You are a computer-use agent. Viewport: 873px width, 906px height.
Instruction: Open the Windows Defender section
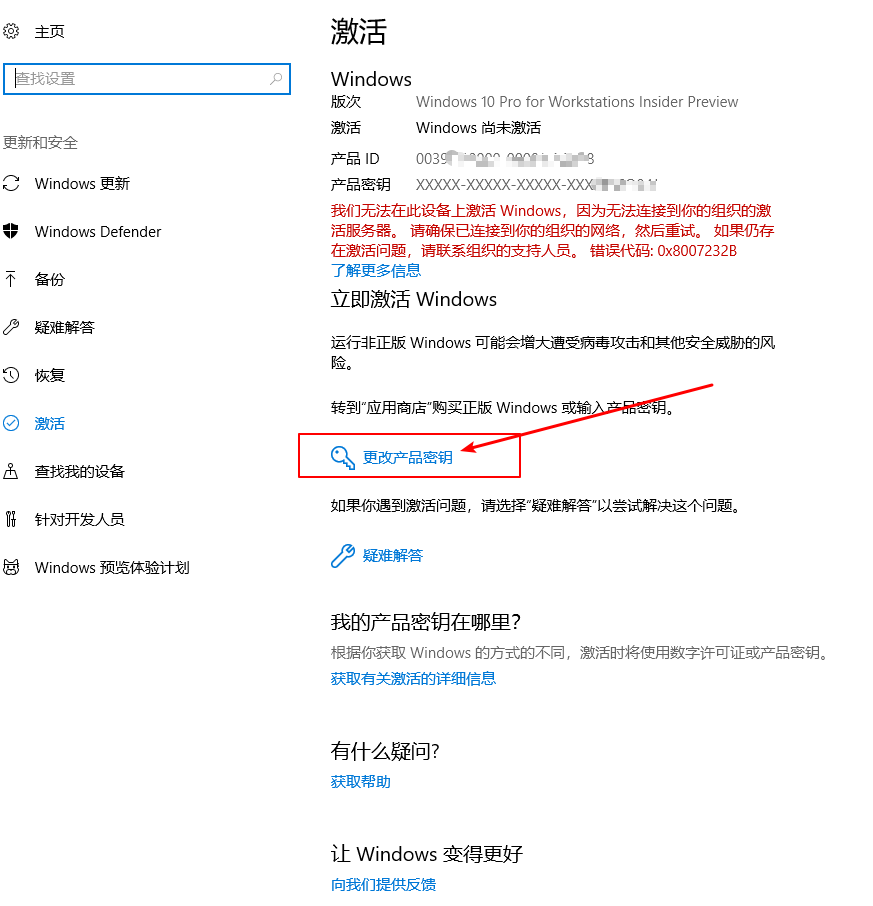[x=98, y=231]
